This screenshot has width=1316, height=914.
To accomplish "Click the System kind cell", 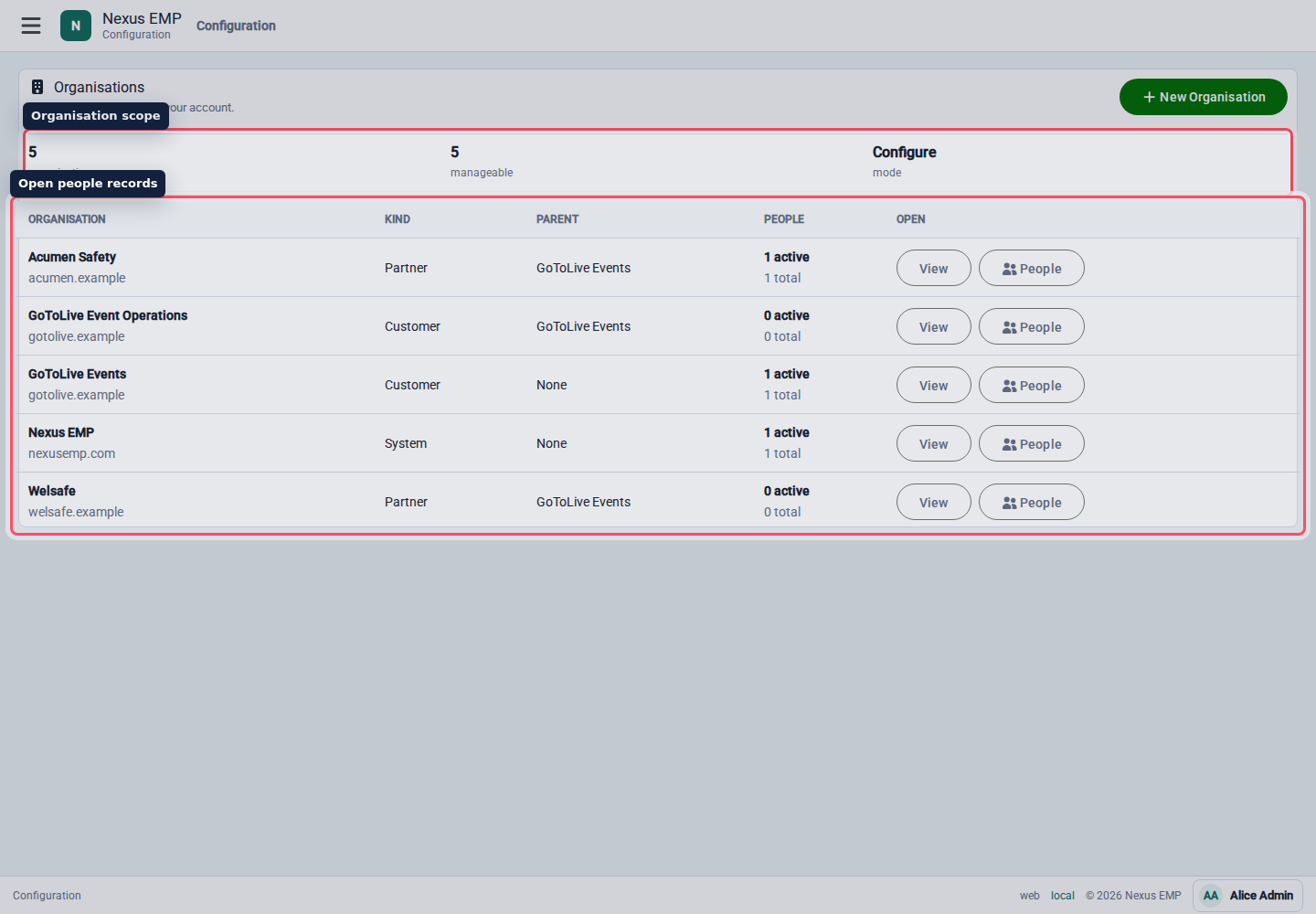I will pos(406,443).
